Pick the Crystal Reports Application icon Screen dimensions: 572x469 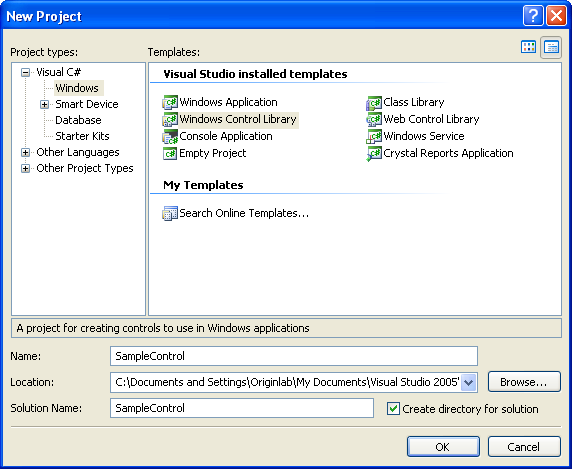[374, 153]
